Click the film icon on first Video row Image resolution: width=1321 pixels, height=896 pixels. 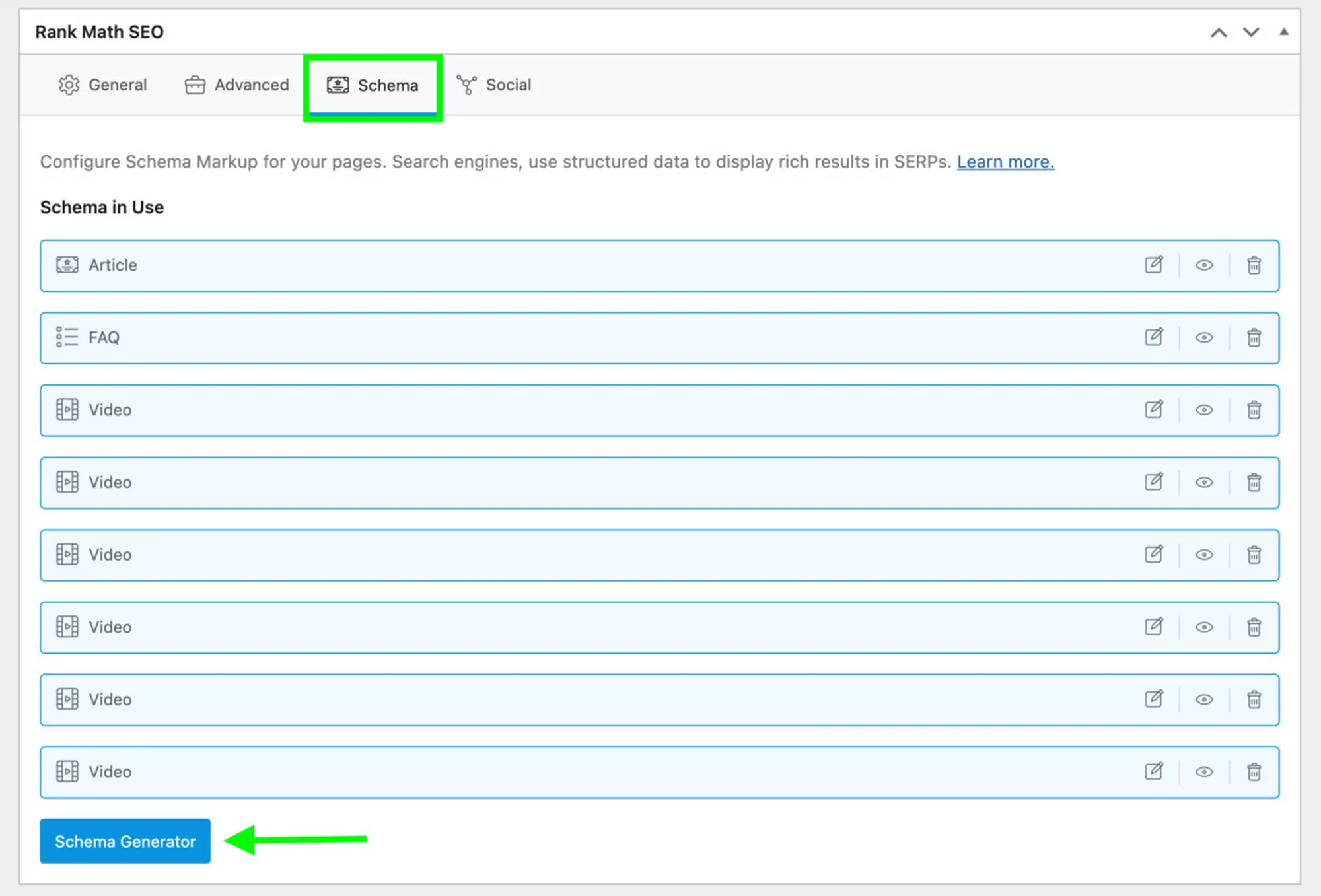coord(67,409)
